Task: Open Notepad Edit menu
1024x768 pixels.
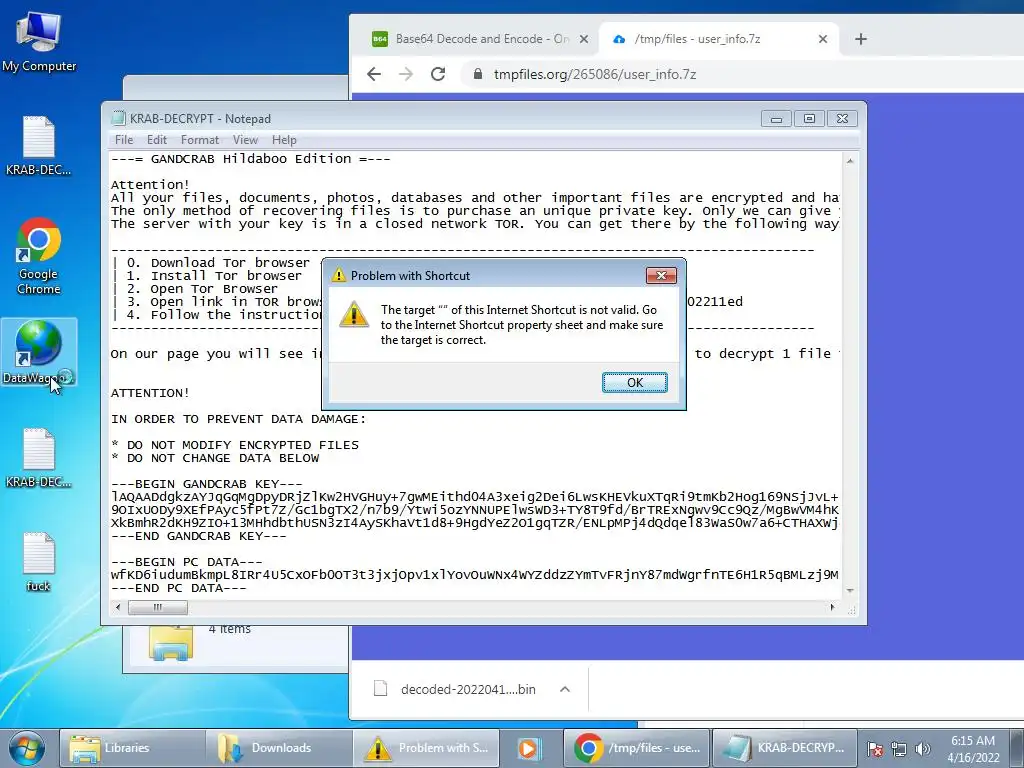Action: (x=156, y=140)
